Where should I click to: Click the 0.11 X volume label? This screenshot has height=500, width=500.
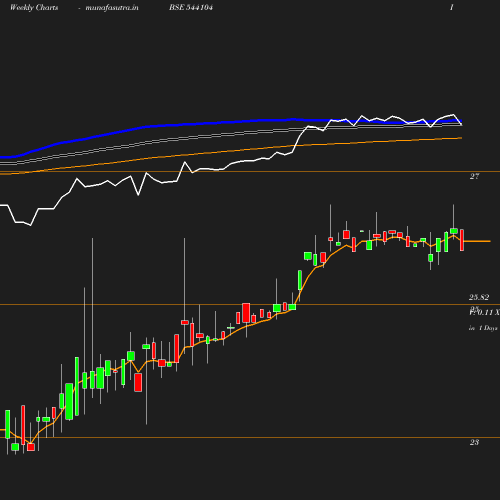point(485,312)
